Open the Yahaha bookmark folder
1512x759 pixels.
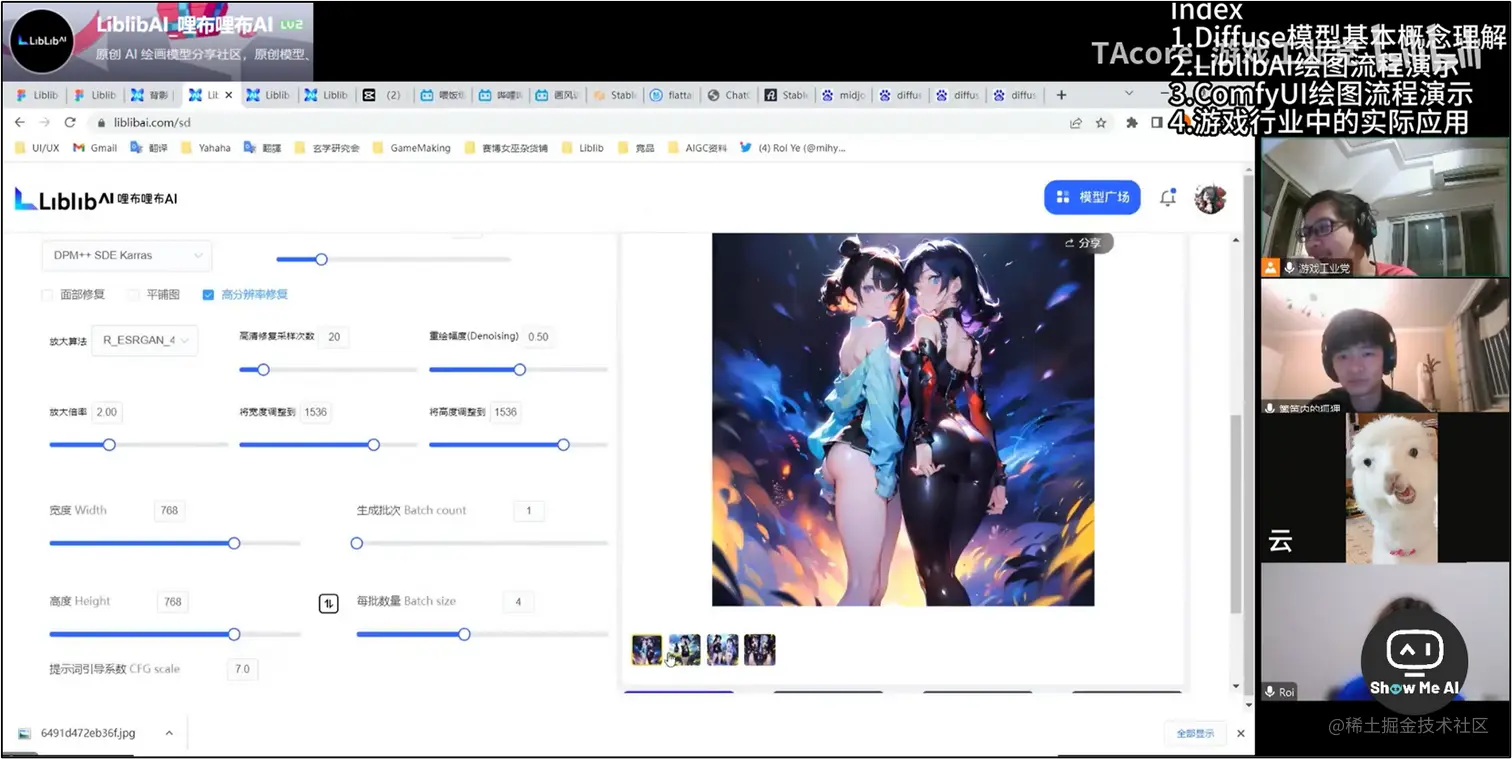pos(205,148)
